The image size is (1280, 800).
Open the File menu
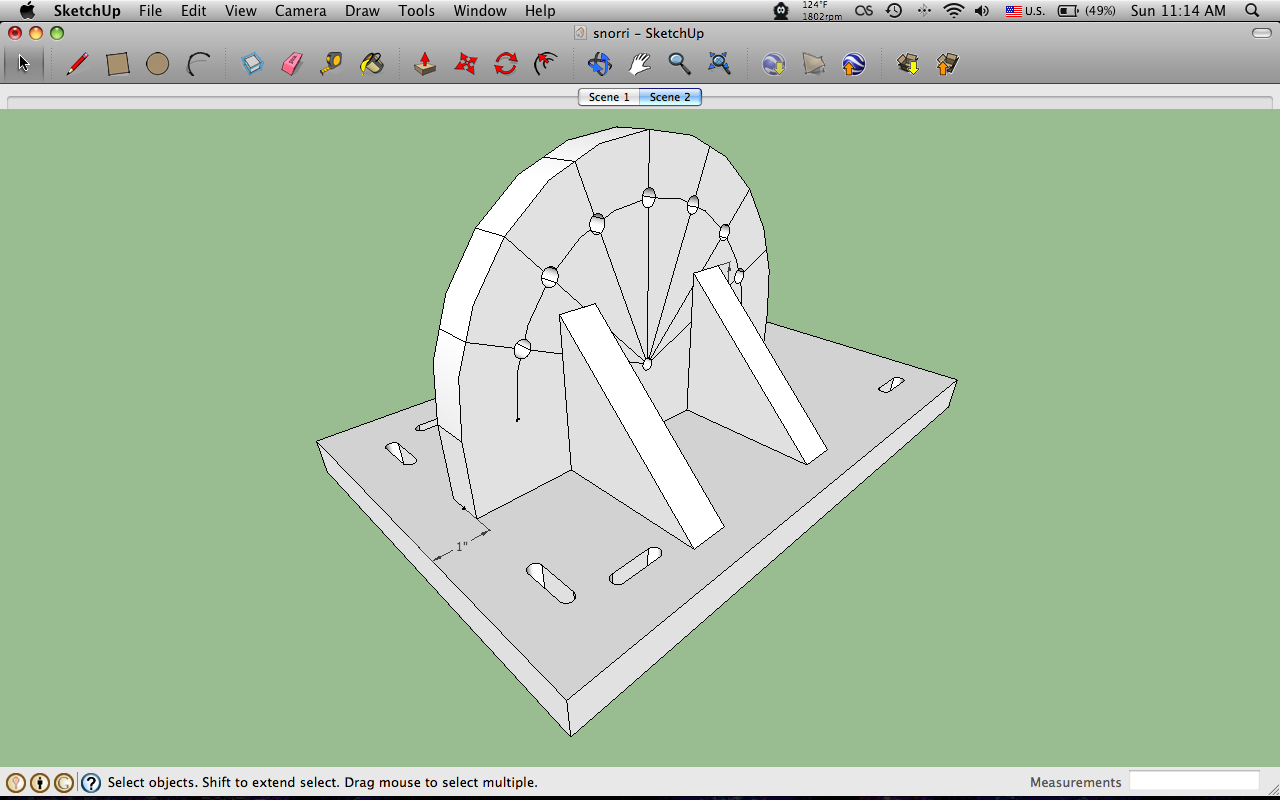point(151,11)
